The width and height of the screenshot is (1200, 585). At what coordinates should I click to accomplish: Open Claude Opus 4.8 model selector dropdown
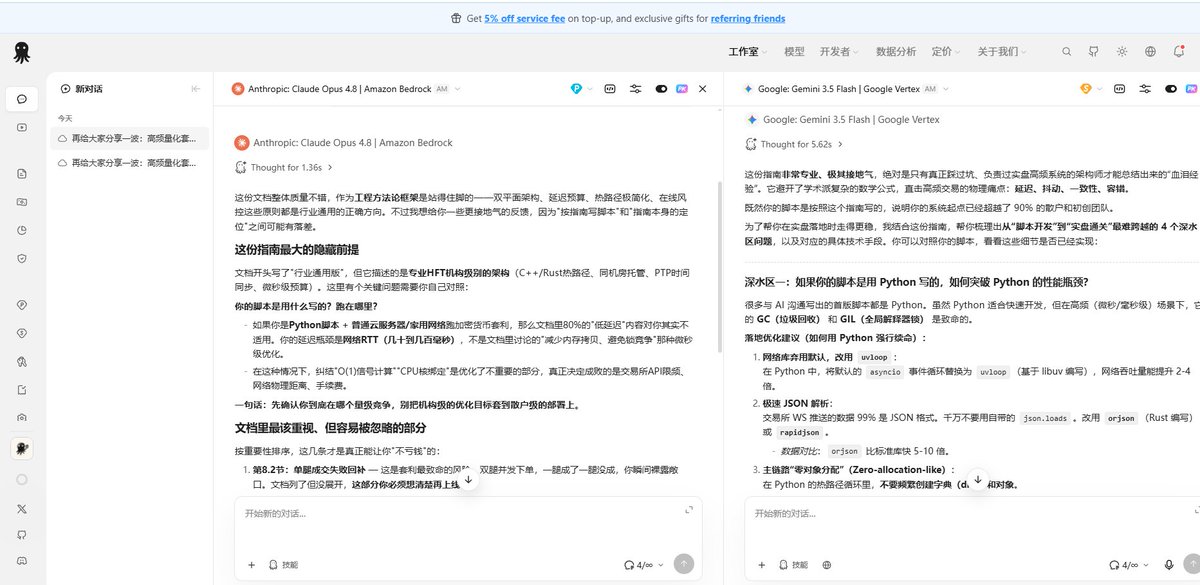pyautogui.click(x=346, y=89)
